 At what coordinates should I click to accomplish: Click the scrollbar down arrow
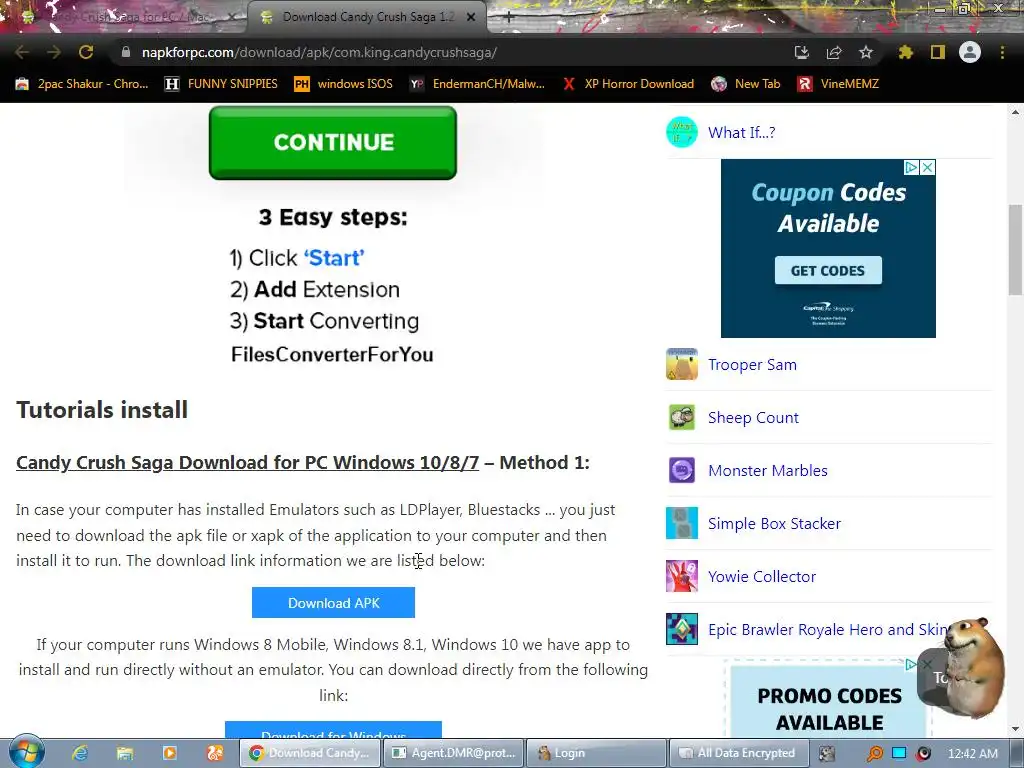pos(1016,729)
